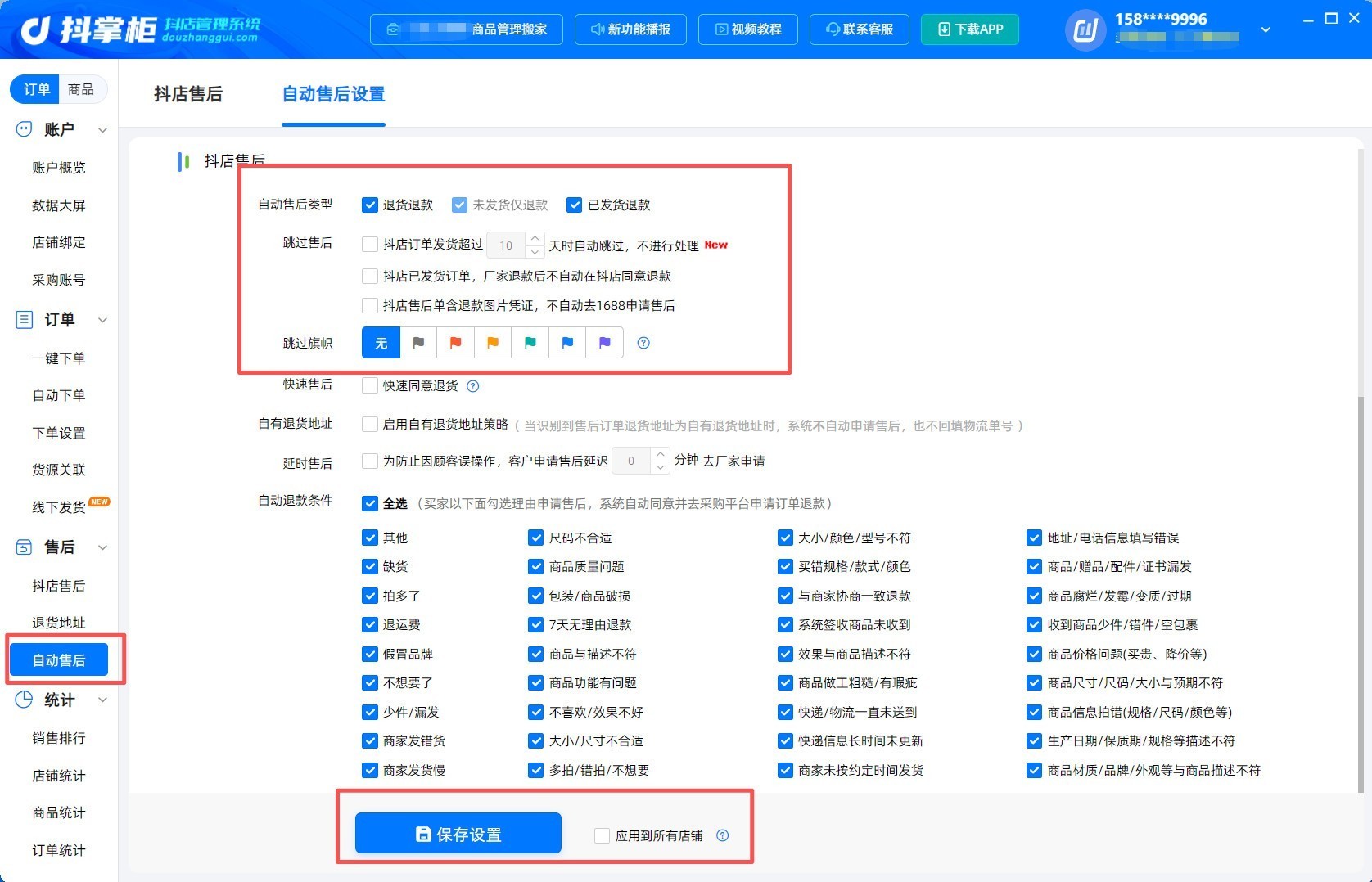Click the 账户 smiley sidebar icon
The width and height of the screenshot is (1372, 882).
pyautogui.click(x=25, y=129)
